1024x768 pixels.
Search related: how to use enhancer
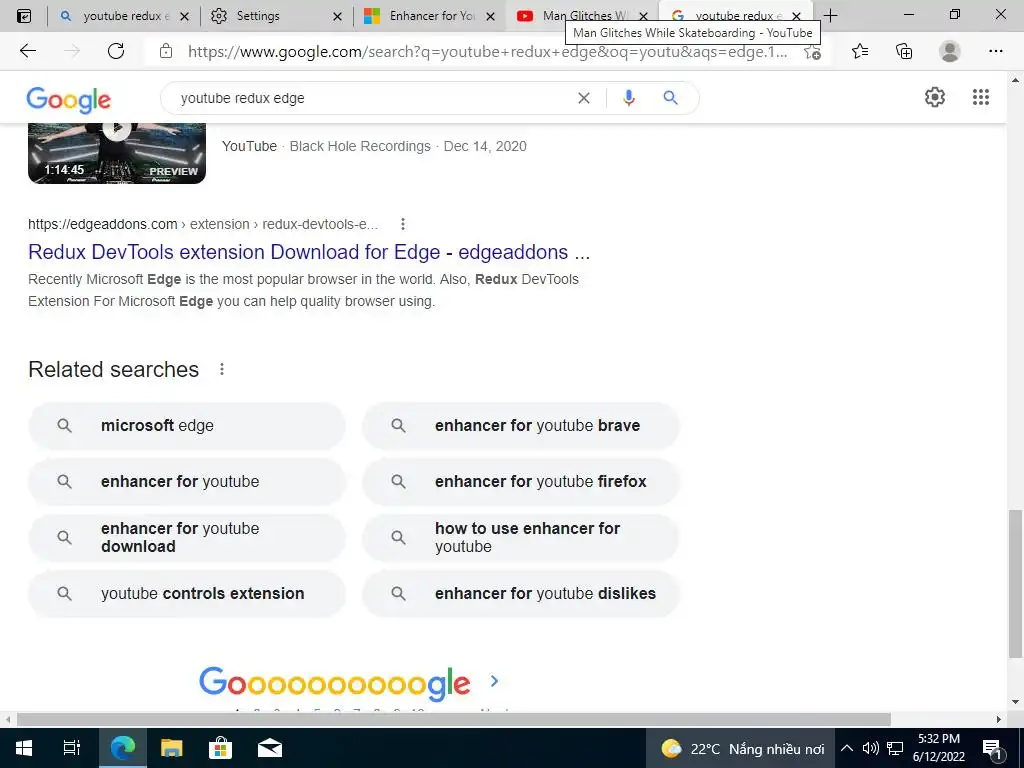(x=521, y=537)
